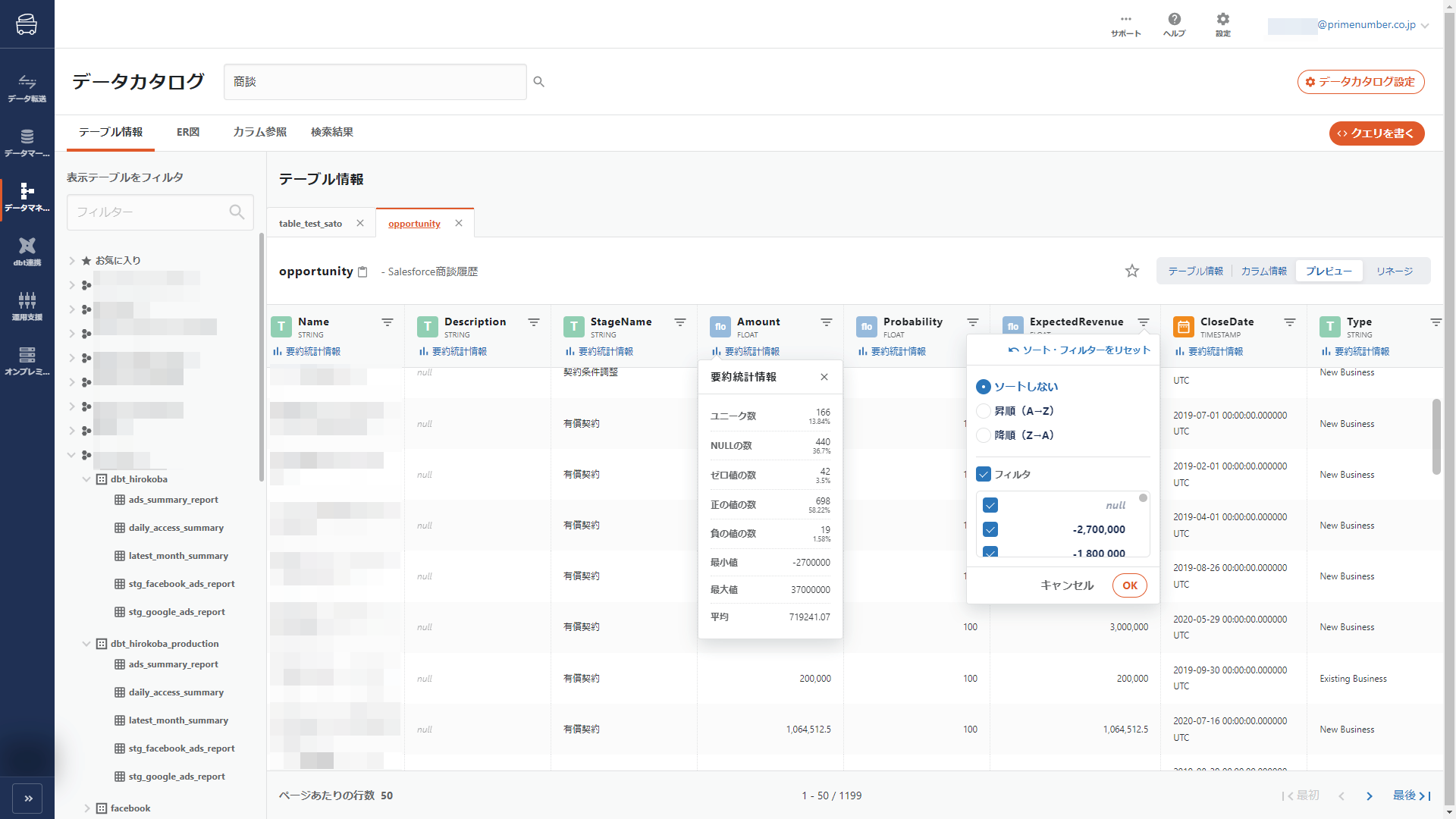Close the opportunity tab
Viewport: 1456px width, 819px height.
point(459,223)
